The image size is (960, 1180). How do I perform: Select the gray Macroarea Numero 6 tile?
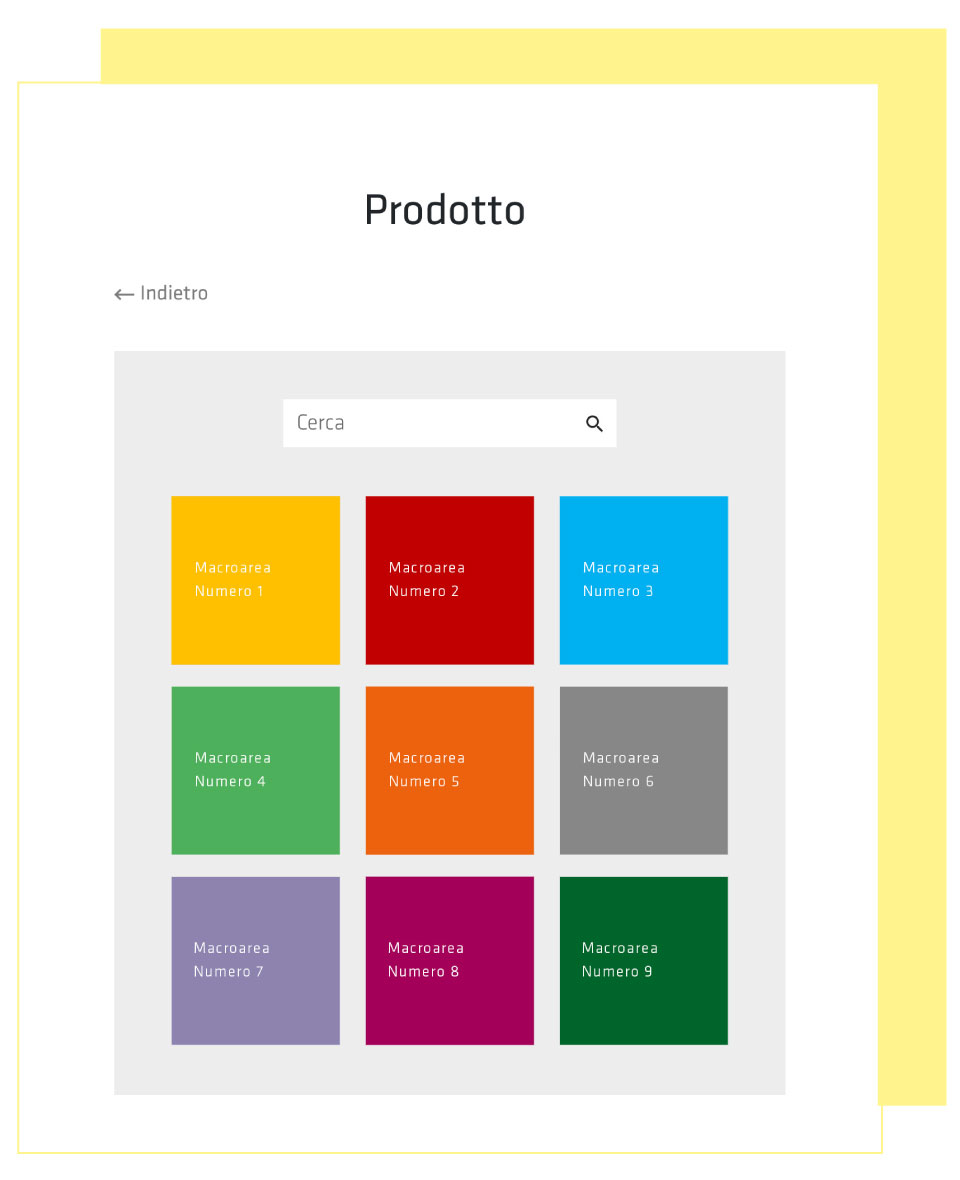[x=644, y=771]
